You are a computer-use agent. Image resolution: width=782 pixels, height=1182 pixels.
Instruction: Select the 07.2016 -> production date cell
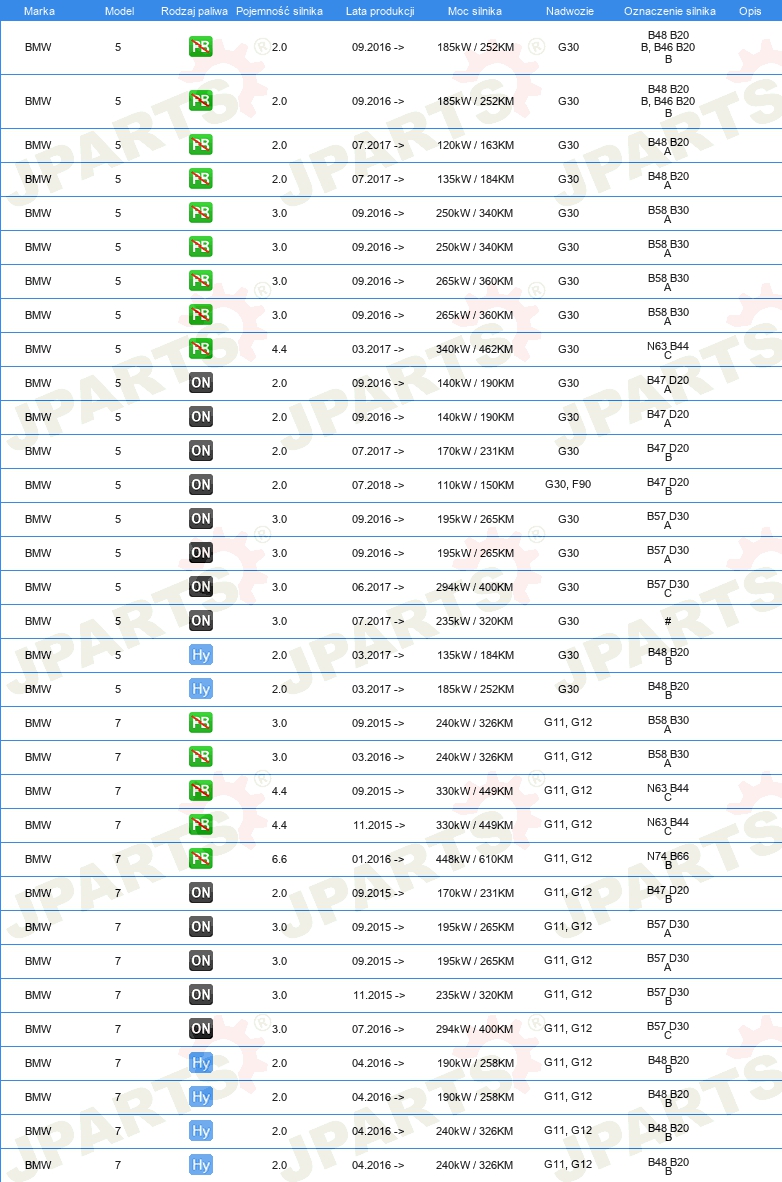[x=378, y=1029]
